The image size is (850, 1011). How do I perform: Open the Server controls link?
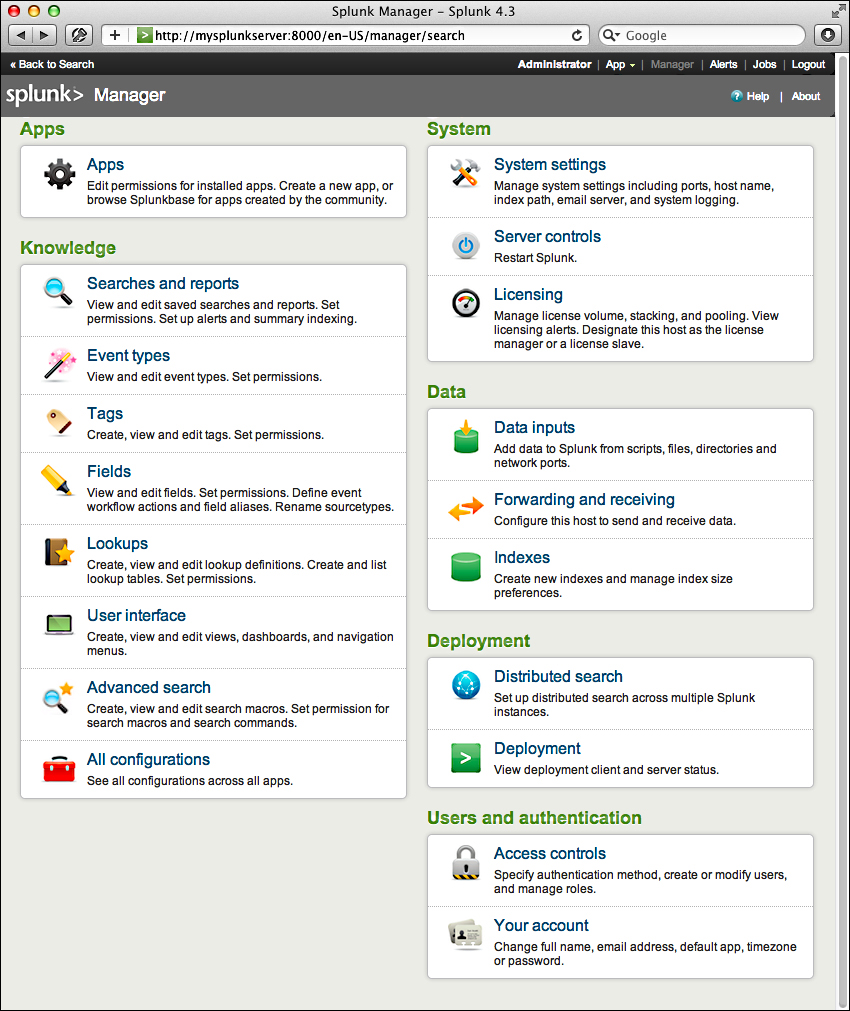click(547, 237)
